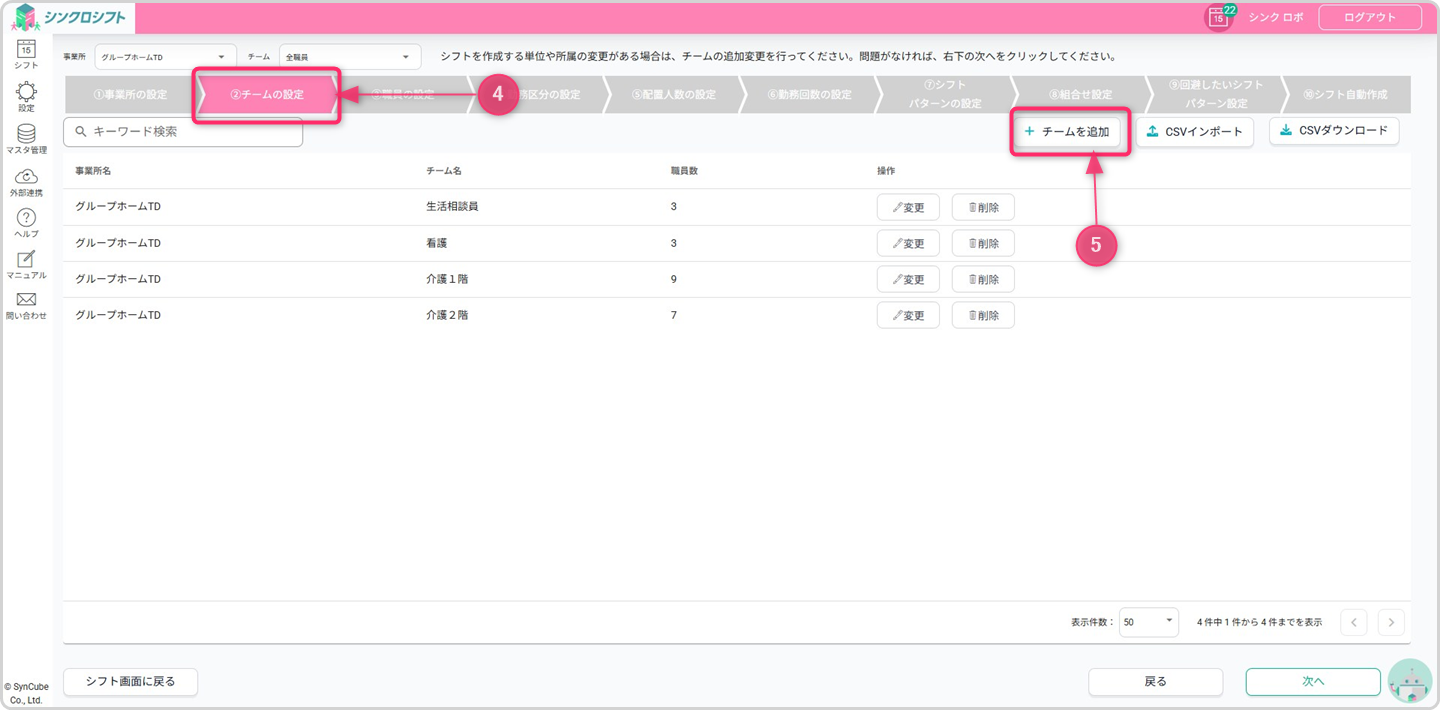Switch to step ⑤配置人数の設定 tab
Image resolution: width=1440 pixels, height=710 pixels.
point(673,95)
